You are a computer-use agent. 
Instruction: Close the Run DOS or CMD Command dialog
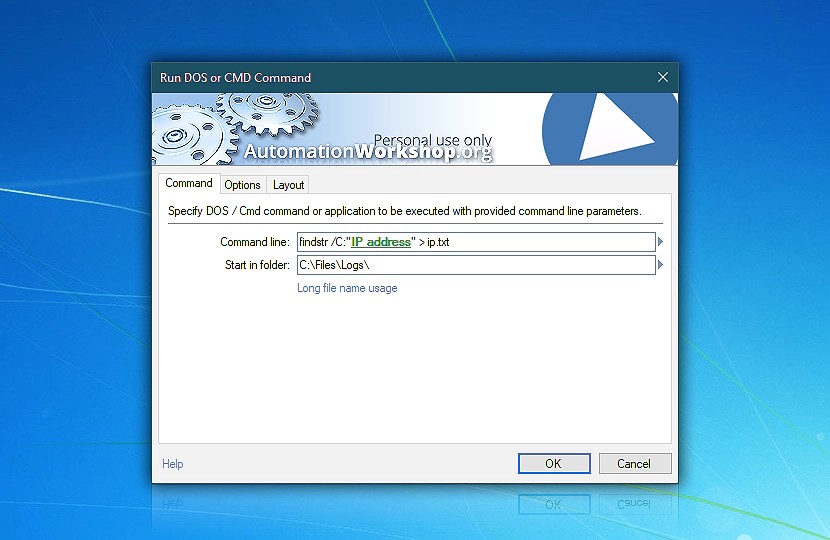point(663,77)
